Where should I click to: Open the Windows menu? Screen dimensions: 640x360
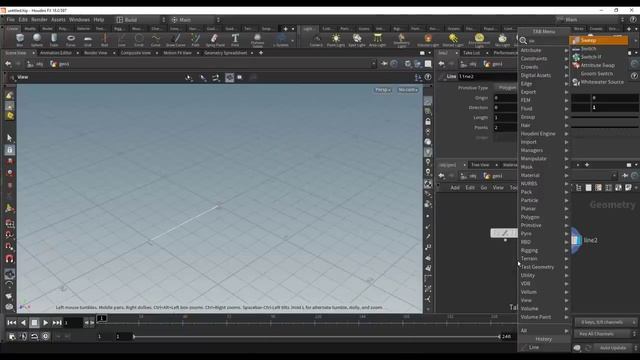[79, 20]
